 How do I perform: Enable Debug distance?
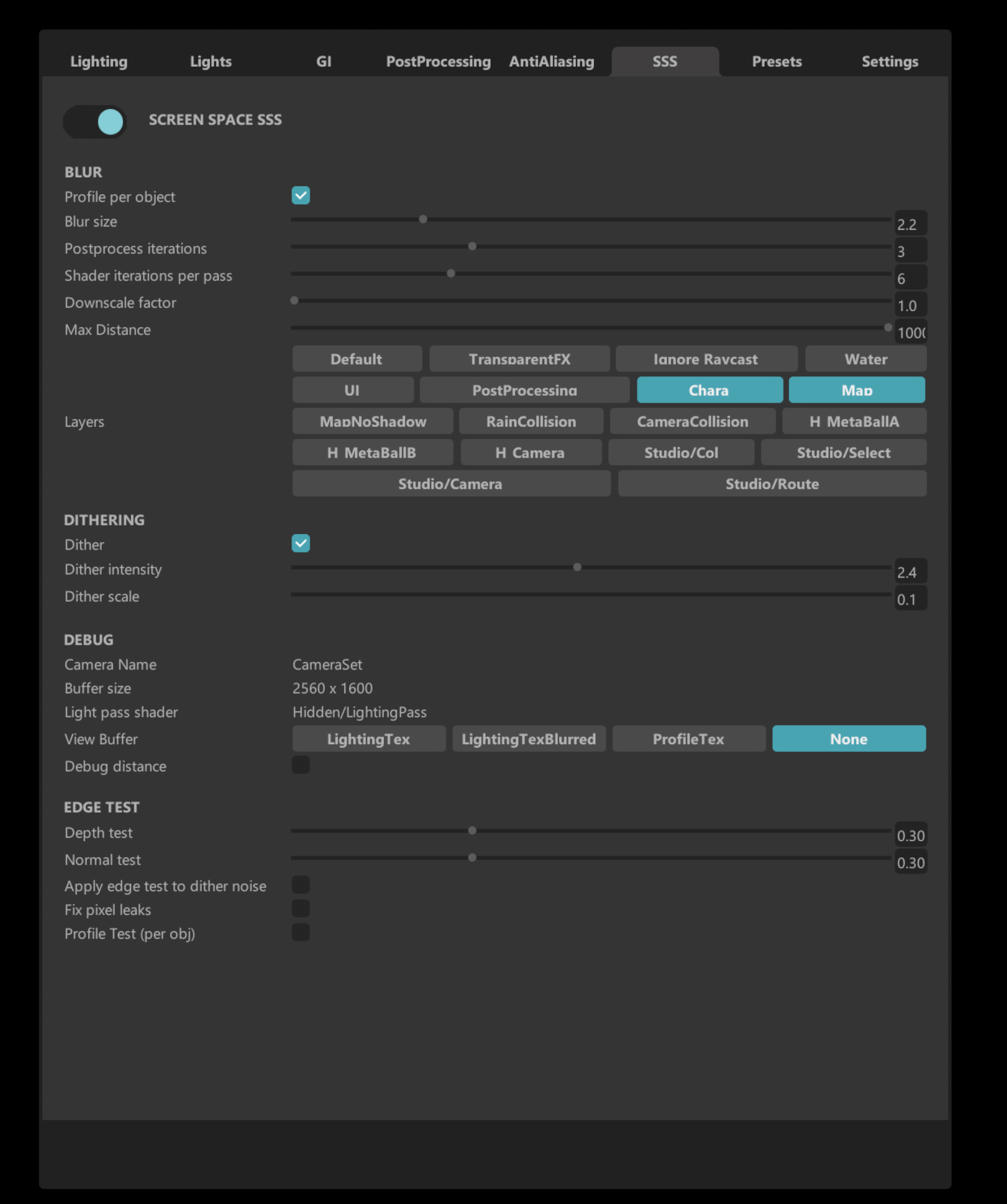pos(300,765)
